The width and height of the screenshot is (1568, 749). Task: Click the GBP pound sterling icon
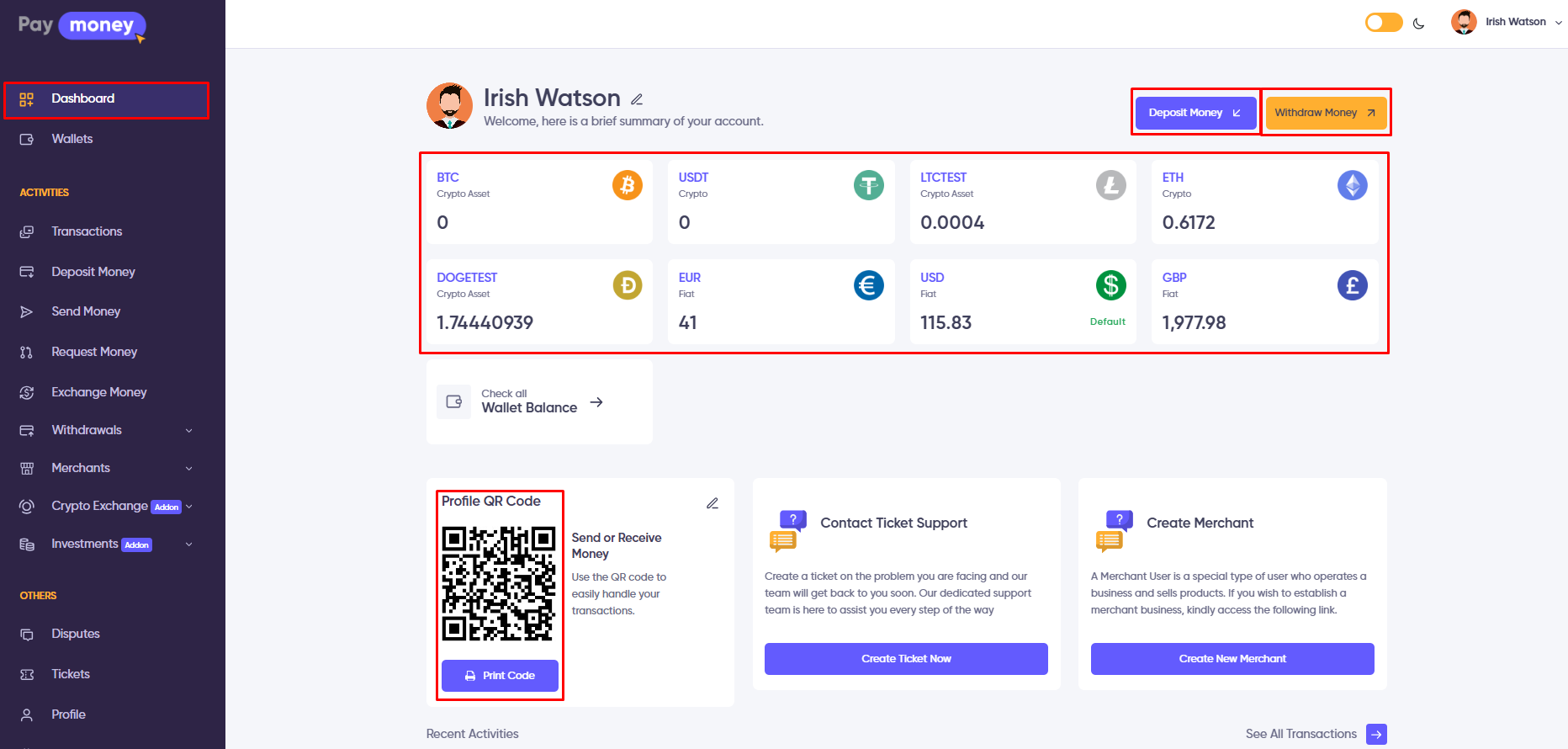click(1352, 285)
